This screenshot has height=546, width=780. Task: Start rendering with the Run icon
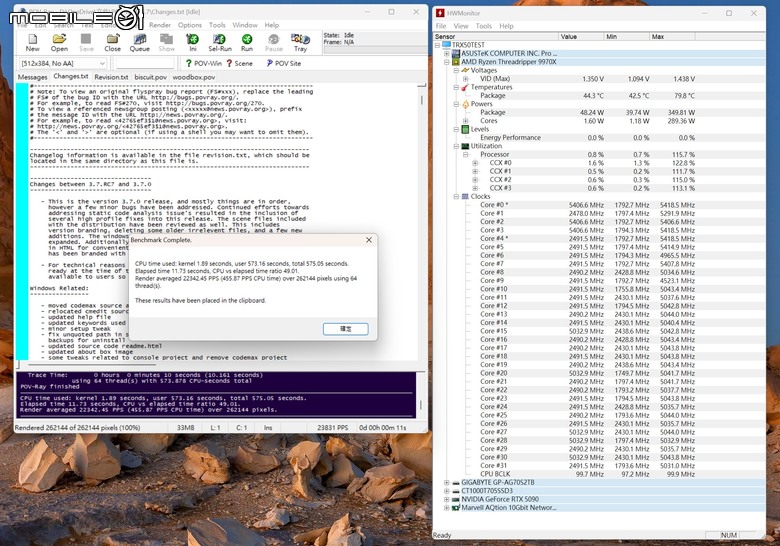[x=247, y=43]
